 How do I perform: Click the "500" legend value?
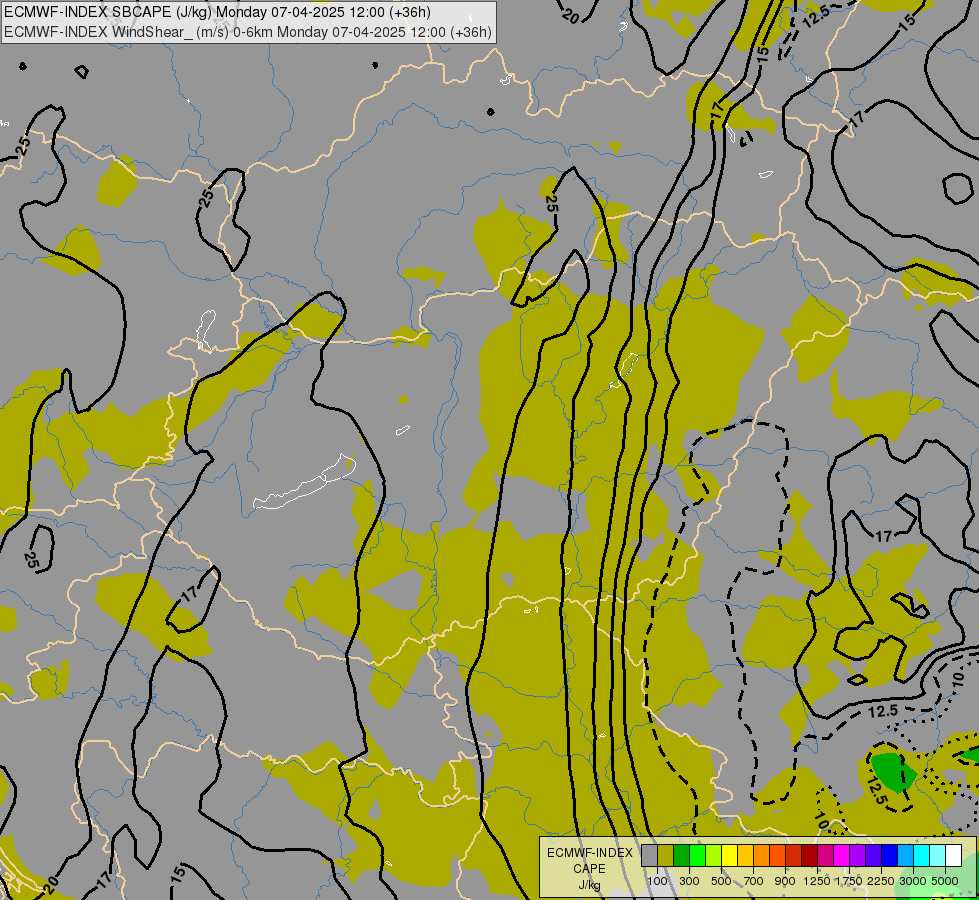[x=721, y=881]
